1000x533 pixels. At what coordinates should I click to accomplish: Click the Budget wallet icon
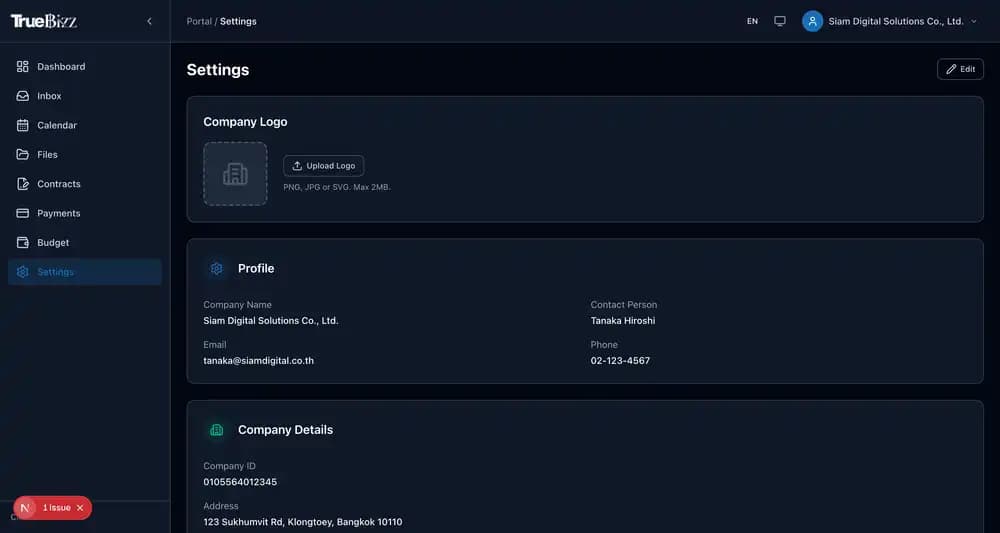[x=22, y=242]
